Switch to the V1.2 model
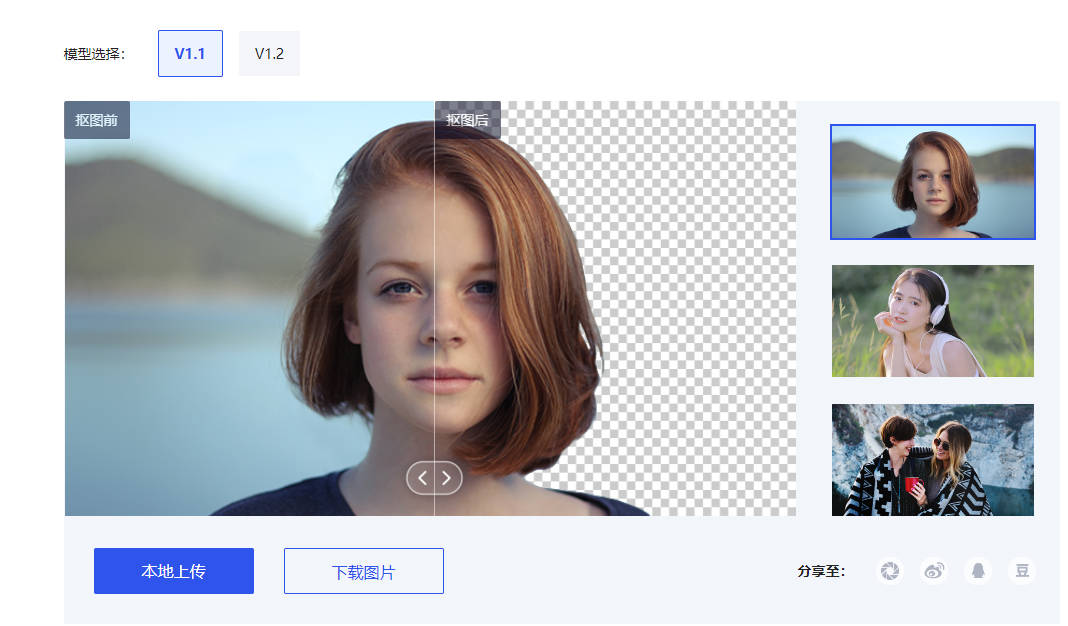This screenshot has width=1068, height=626. click(269, 54)
